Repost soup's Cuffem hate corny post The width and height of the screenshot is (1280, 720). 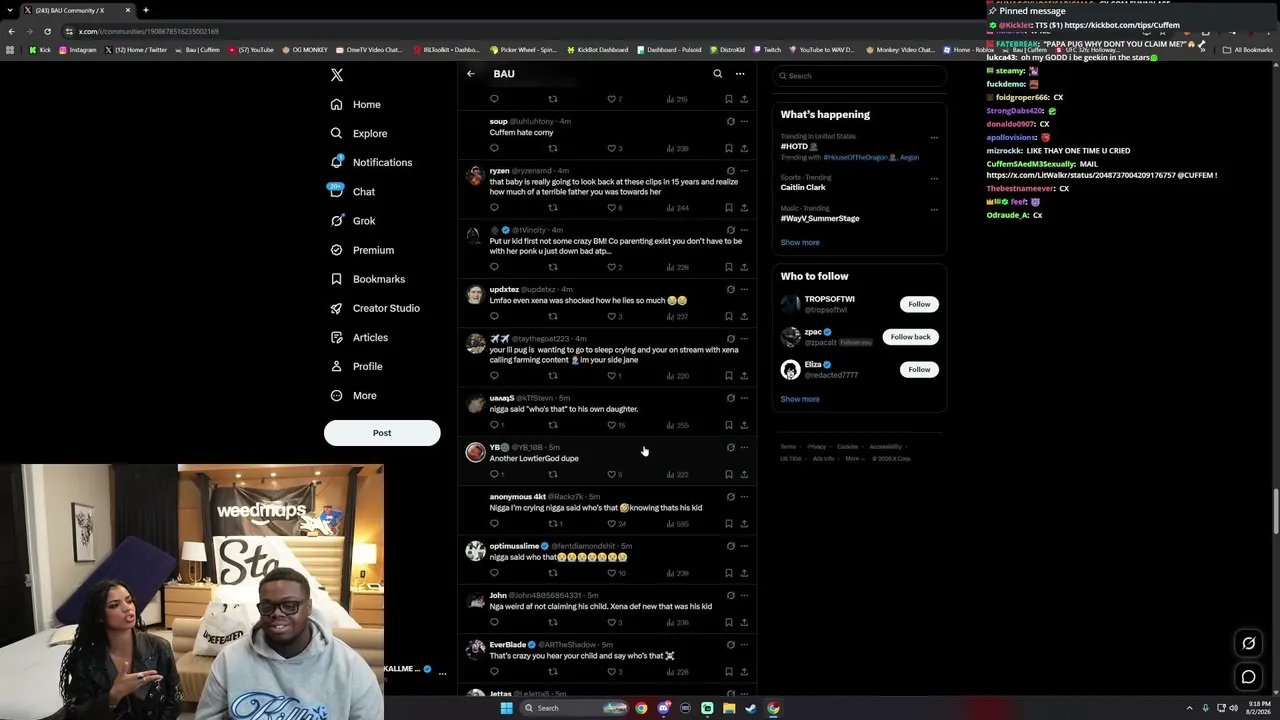pos(552,149)
